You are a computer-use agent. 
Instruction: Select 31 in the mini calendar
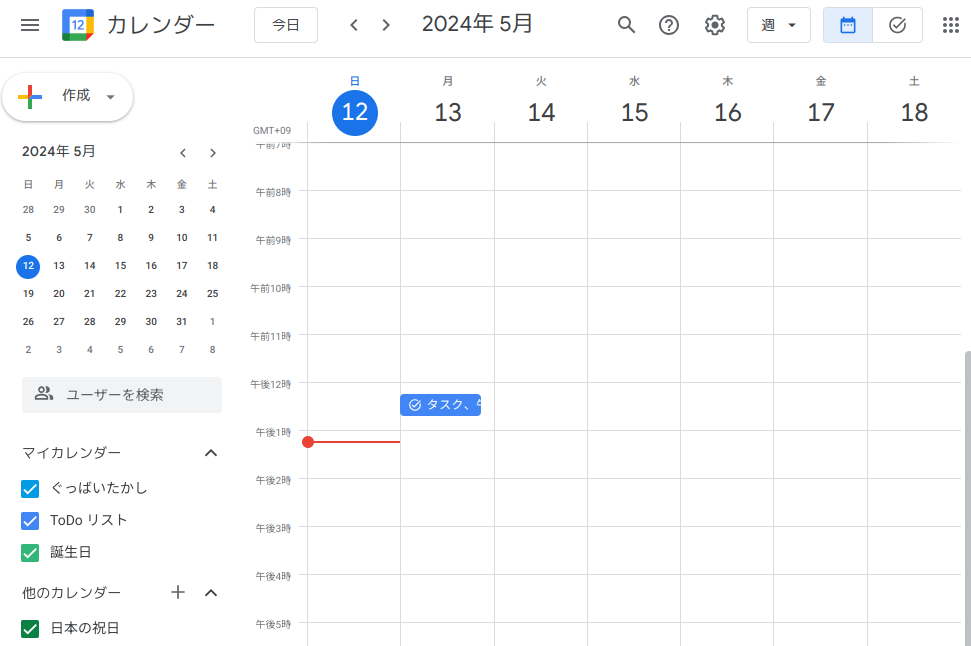(x=181, y=321)
